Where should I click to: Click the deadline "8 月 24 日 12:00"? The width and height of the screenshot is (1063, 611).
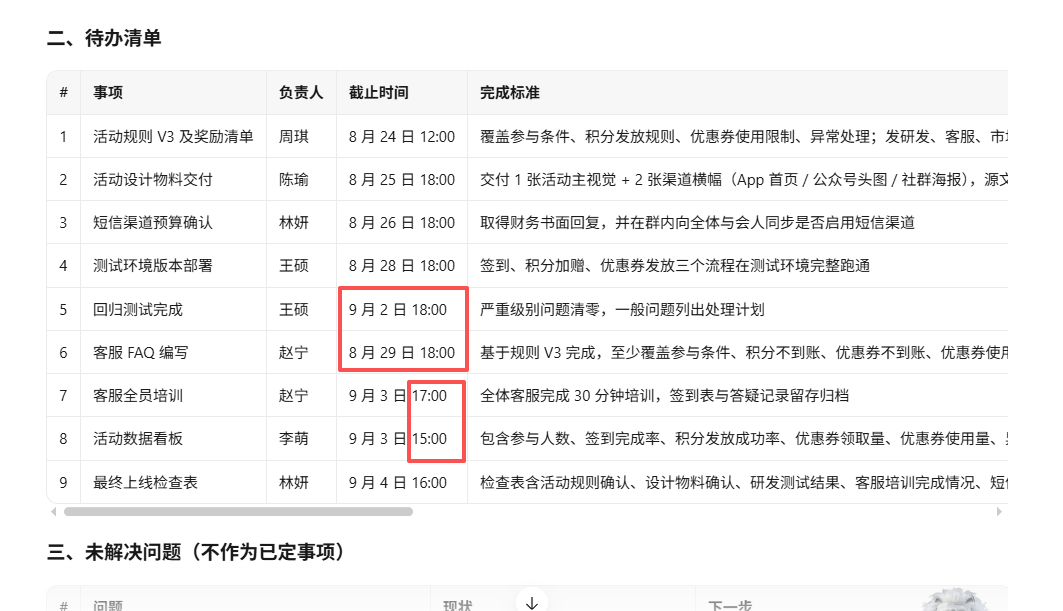pos(402,137)
